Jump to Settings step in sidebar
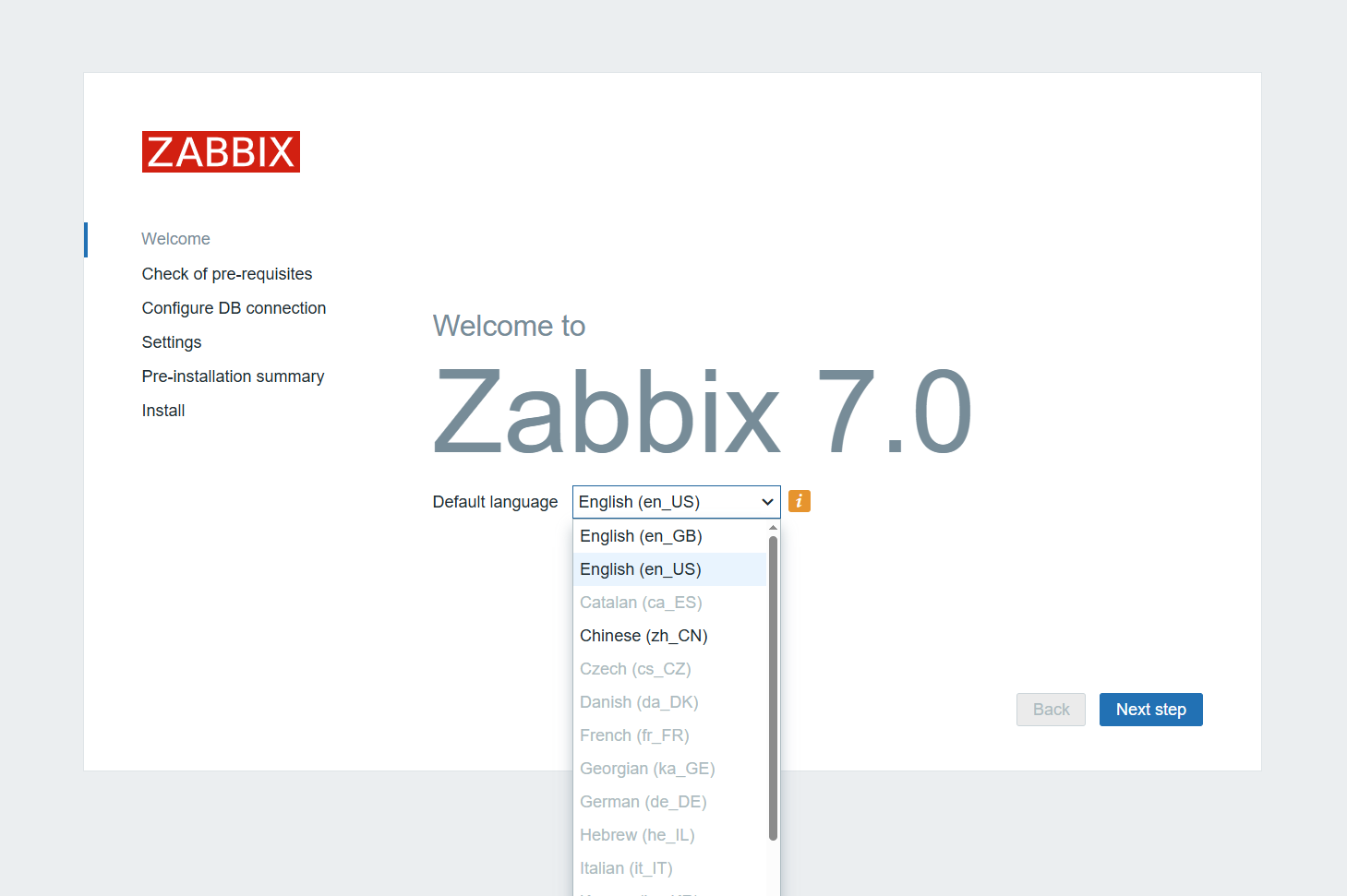The image size is (1347, 896). pyautogui.click(x=172, y=342)
